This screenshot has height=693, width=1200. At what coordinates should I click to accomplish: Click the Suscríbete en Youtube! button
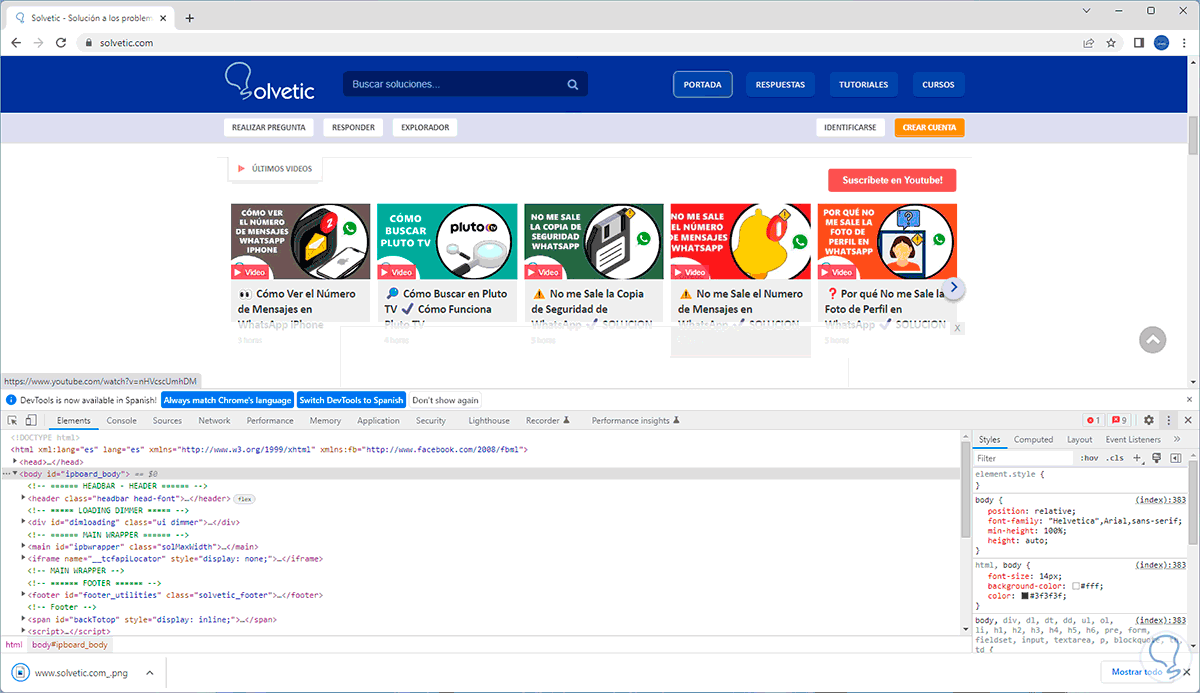892,180
